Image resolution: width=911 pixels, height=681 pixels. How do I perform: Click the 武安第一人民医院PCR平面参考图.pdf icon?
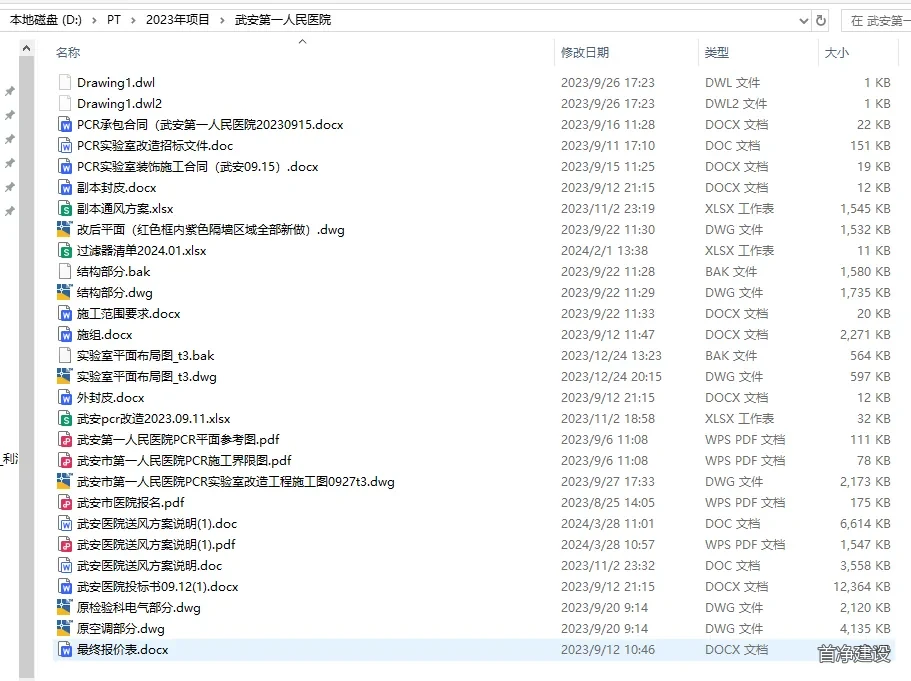(x=65, y=439)
